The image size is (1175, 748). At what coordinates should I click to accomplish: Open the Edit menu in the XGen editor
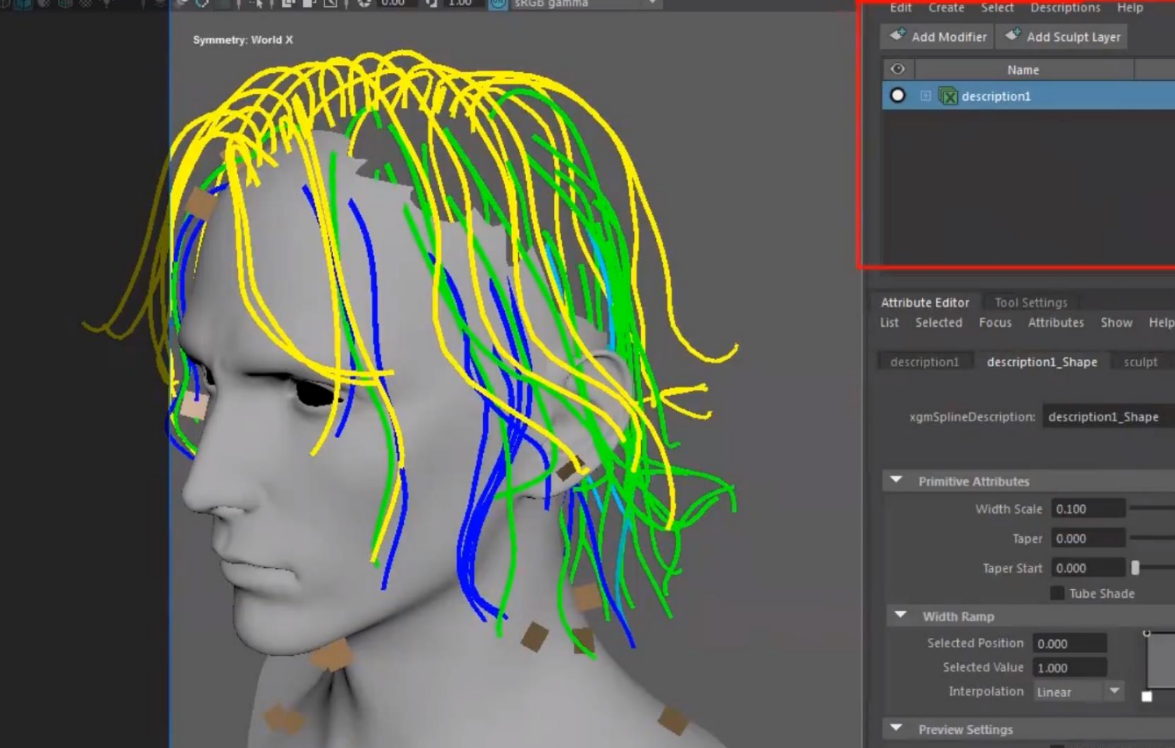[x=900, y=8]
